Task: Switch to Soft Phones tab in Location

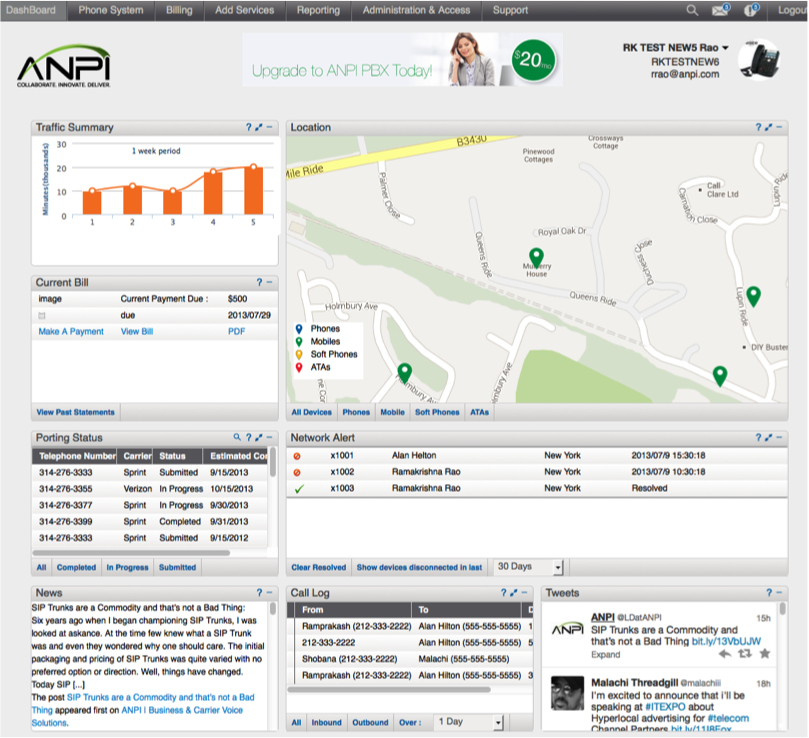Action: pyautogui.click(x=437, y=412)
